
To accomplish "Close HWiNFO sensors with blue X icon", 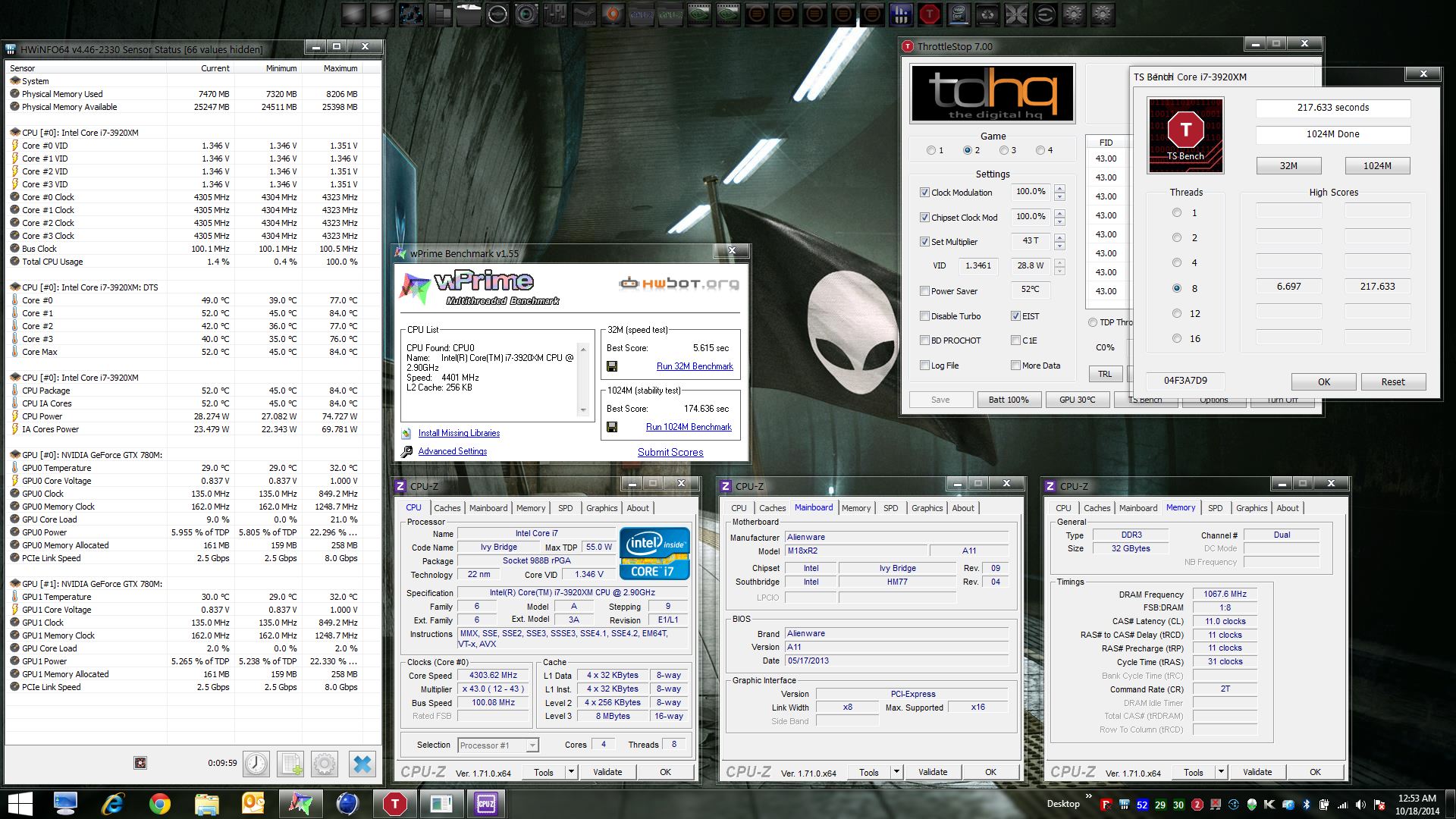I will [x=362, y=764].
